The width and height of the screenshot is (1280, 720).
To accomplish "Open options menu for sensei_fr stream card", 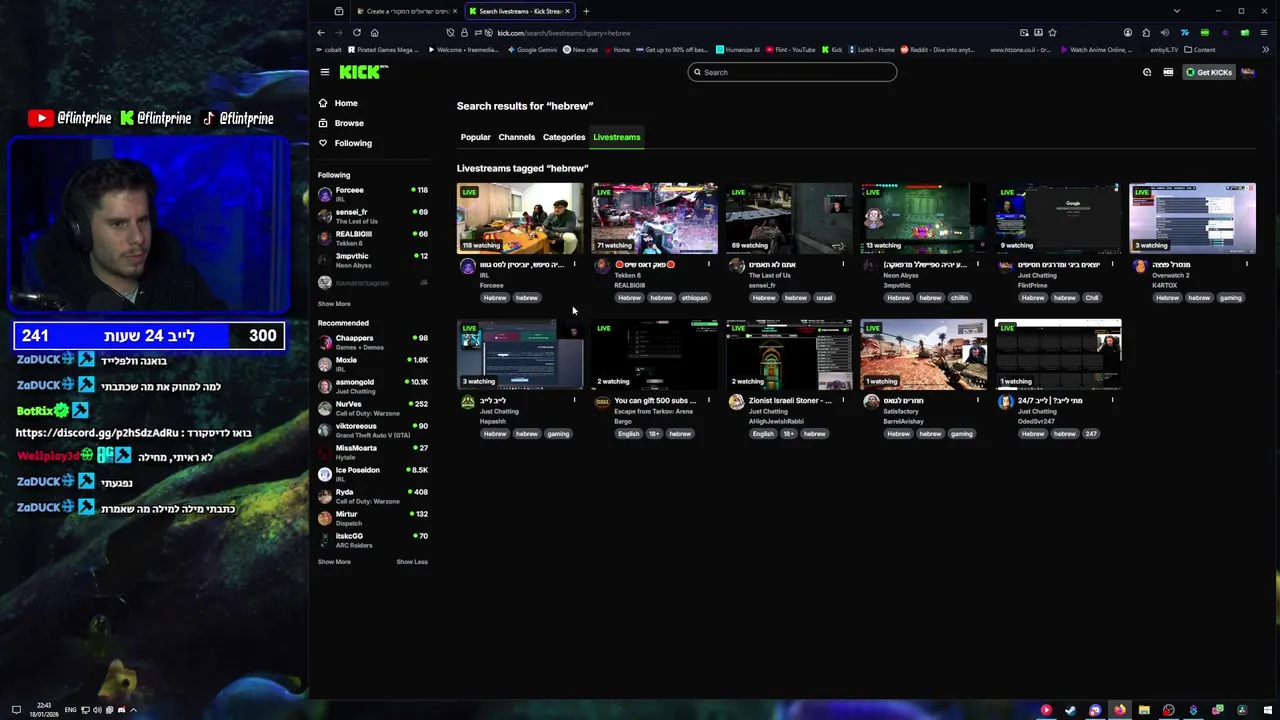I will point(843,265).
